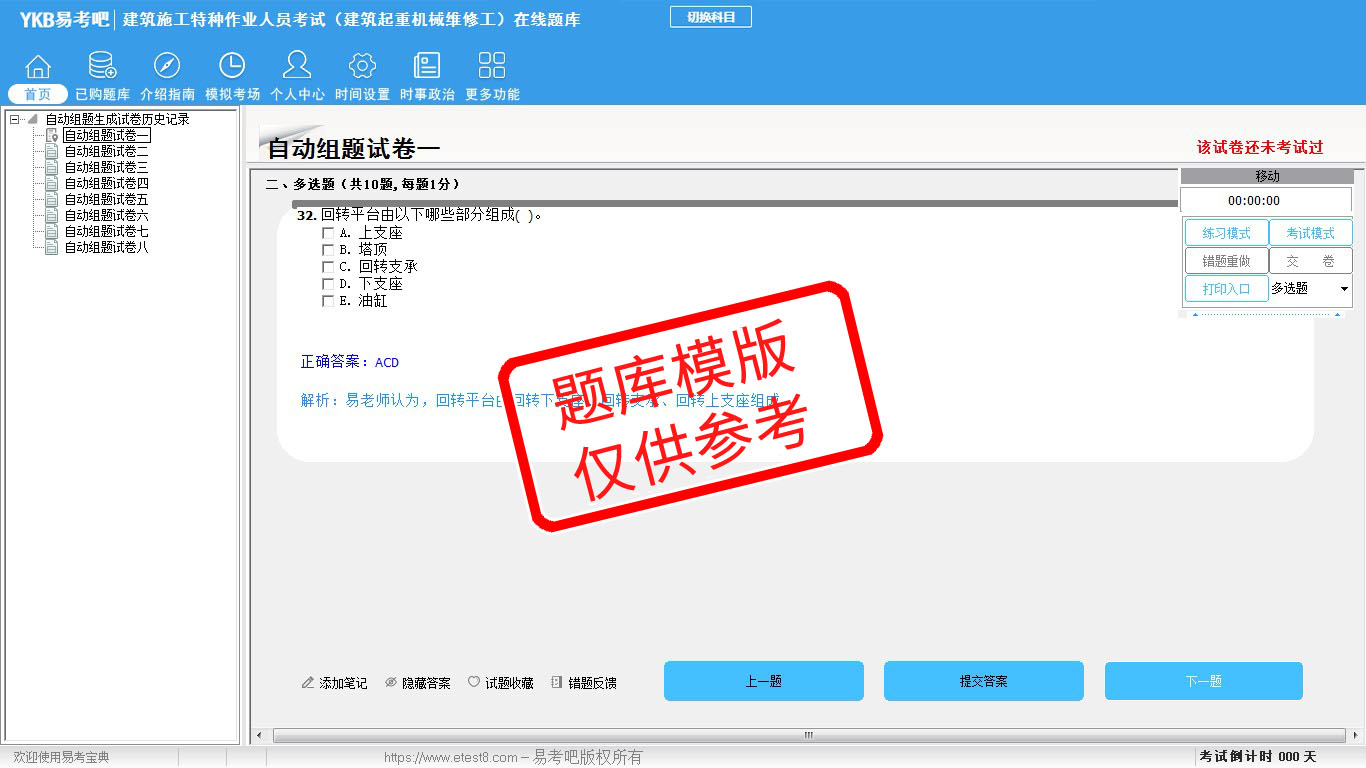Viewport: 1366px width, 768px height.
Task: Click 隐藏答案 to hide the answer
Action: pyautogui.click(x=418, y=683)
